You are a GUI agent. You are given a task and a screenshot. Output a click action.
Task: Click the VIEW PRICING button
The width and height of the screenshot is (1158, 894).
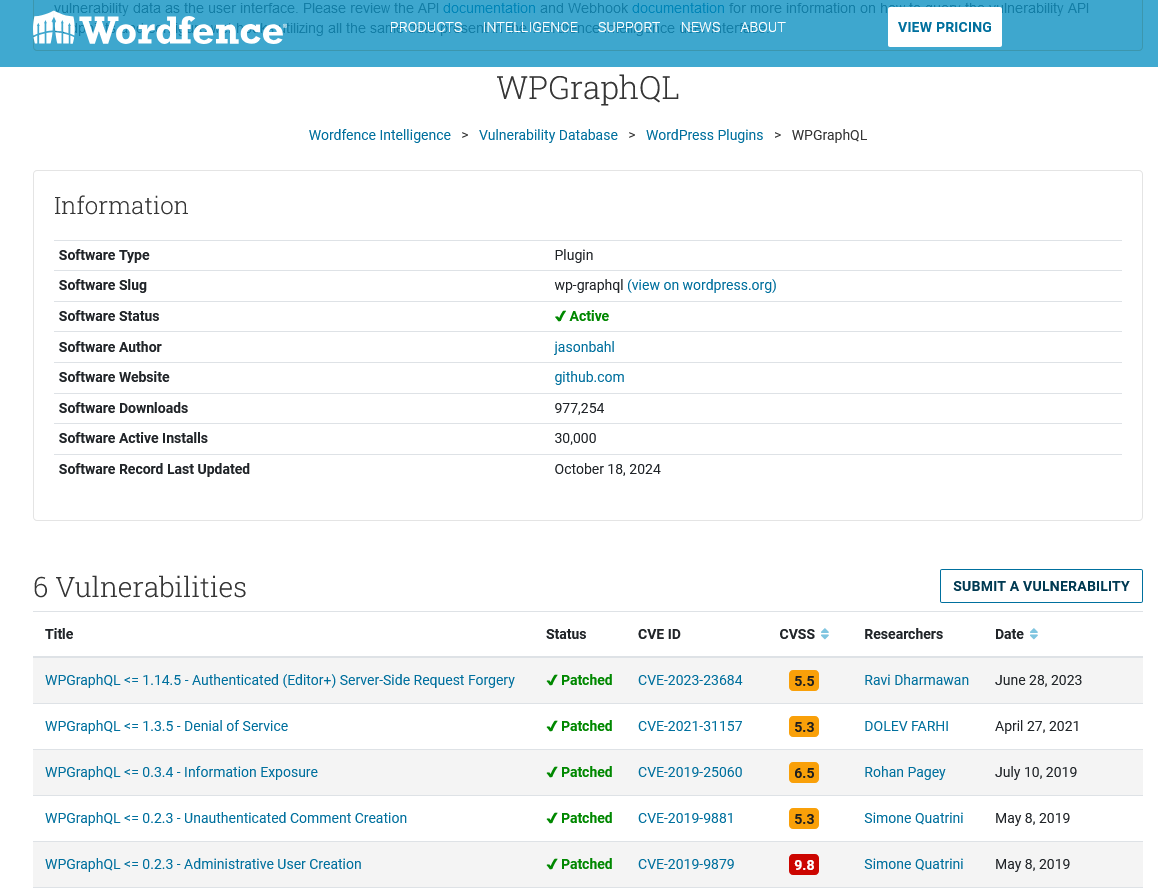945,27
